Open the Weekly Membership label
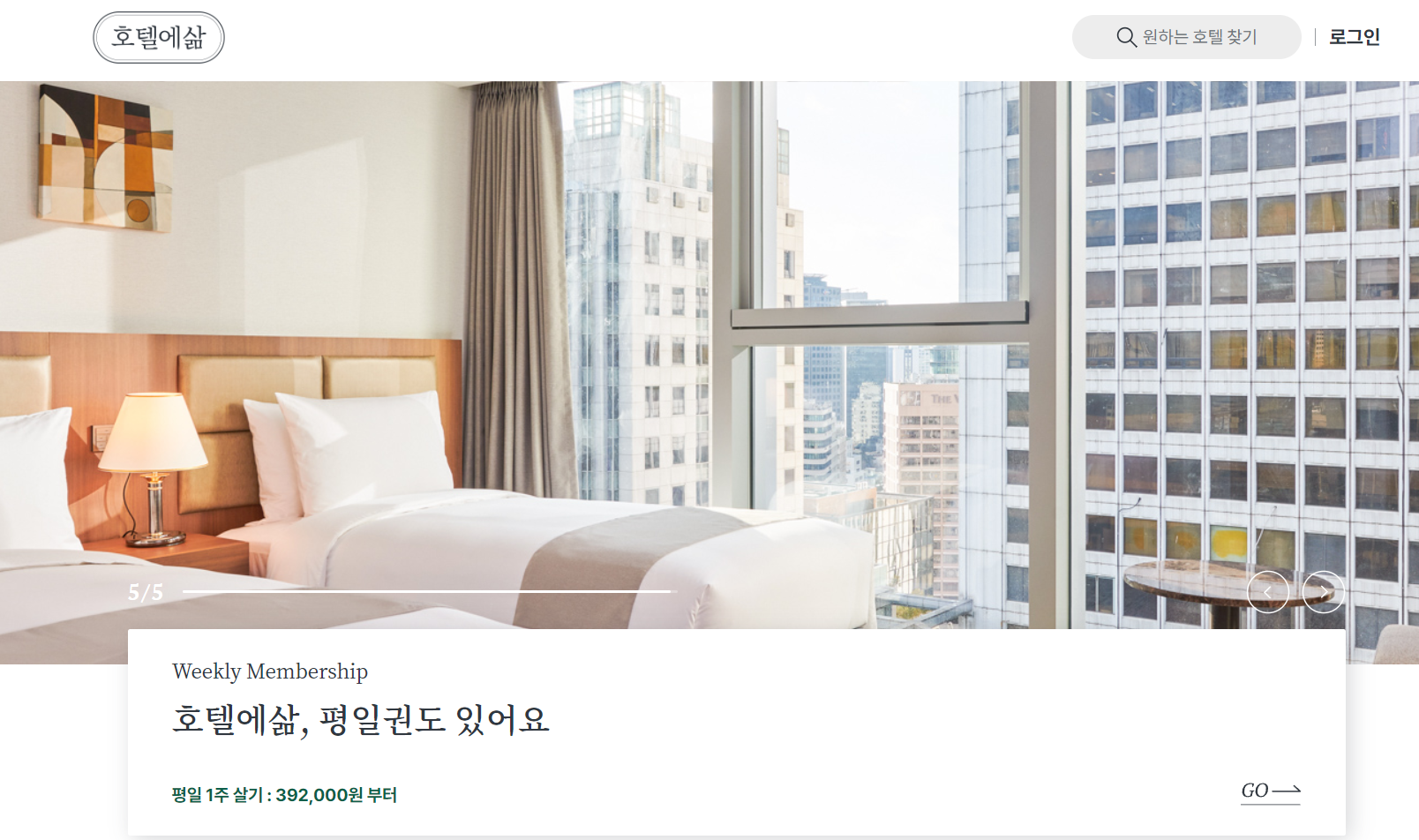The image size is (1419, 840). 270,671
